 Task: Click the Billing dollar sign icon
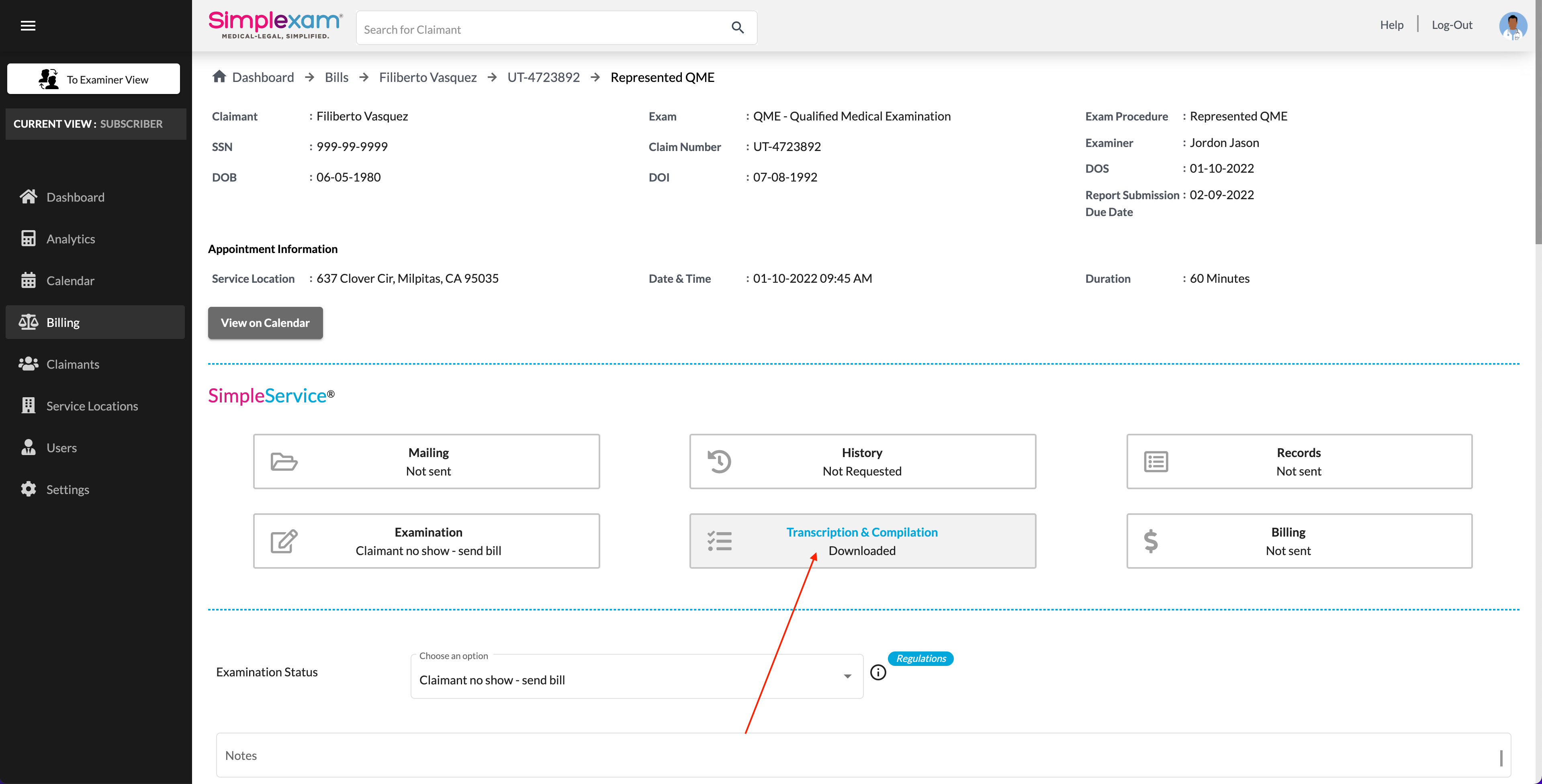(1151, 541)
